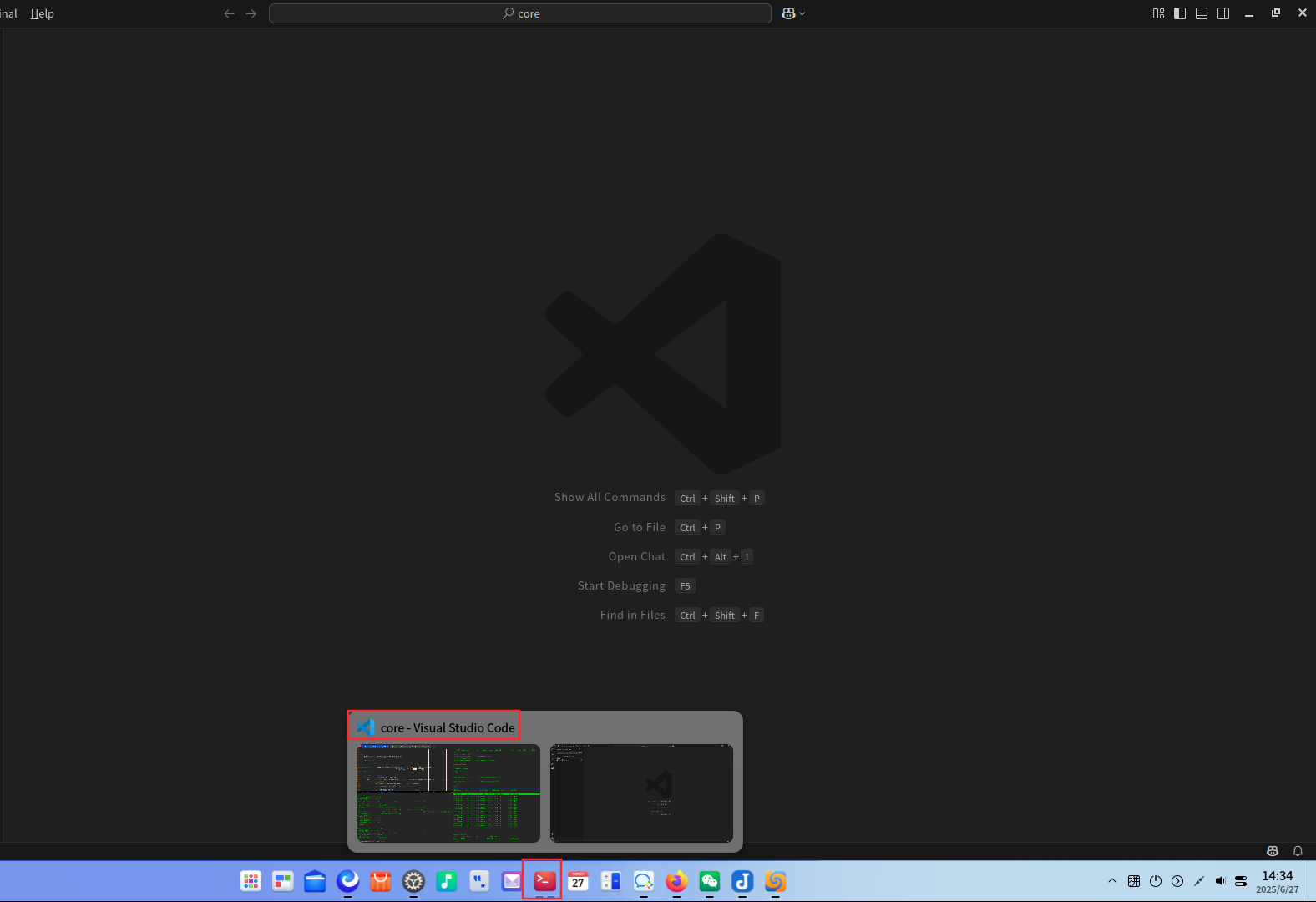Open the orange spiral app in the taskbar

point(776,881)
